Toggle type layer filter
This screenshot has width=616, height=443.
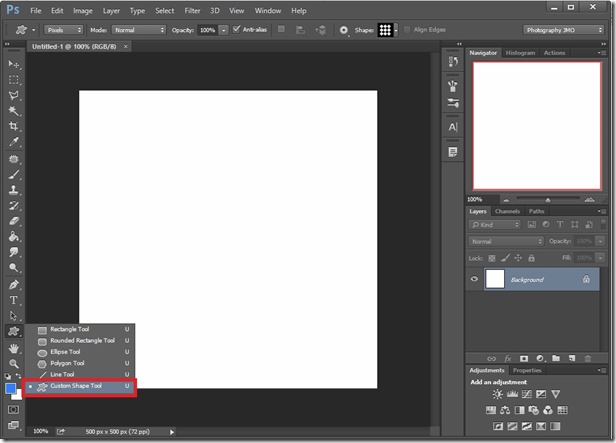pos(560,225)
